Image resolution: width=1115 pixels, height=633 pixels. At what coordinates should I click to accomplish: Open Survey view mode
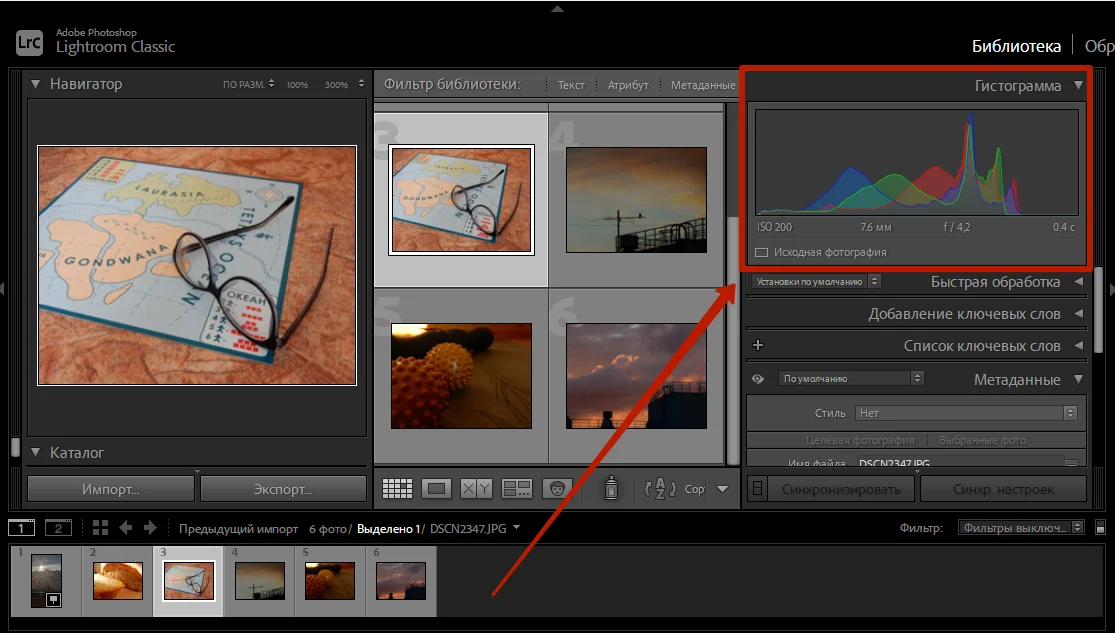coord(517,489)
